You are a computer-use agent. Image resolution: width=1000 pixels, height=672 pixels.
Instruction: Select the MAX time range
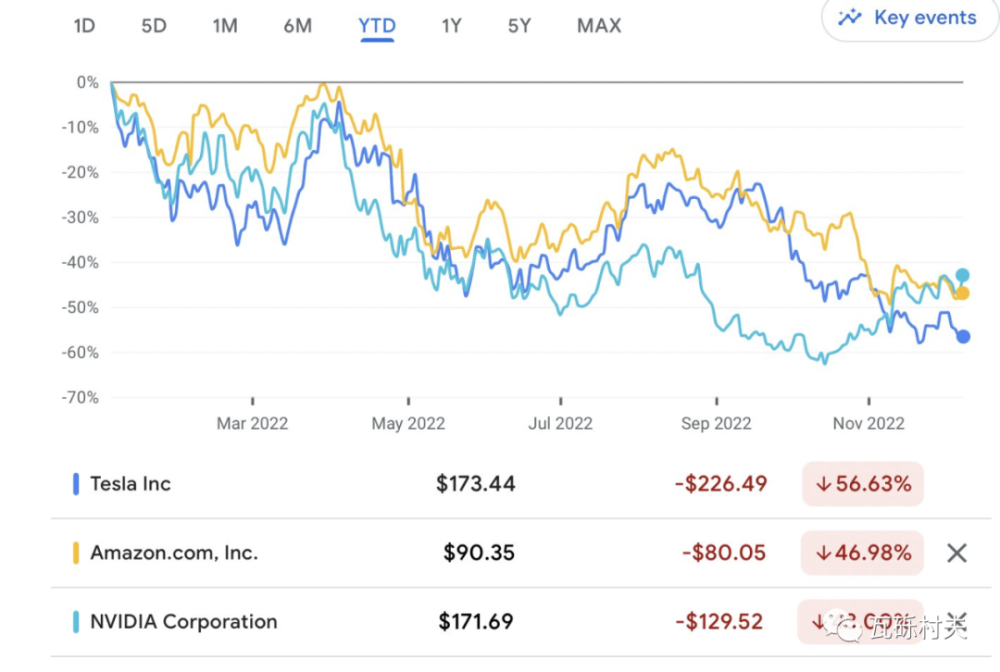[599, 26]
